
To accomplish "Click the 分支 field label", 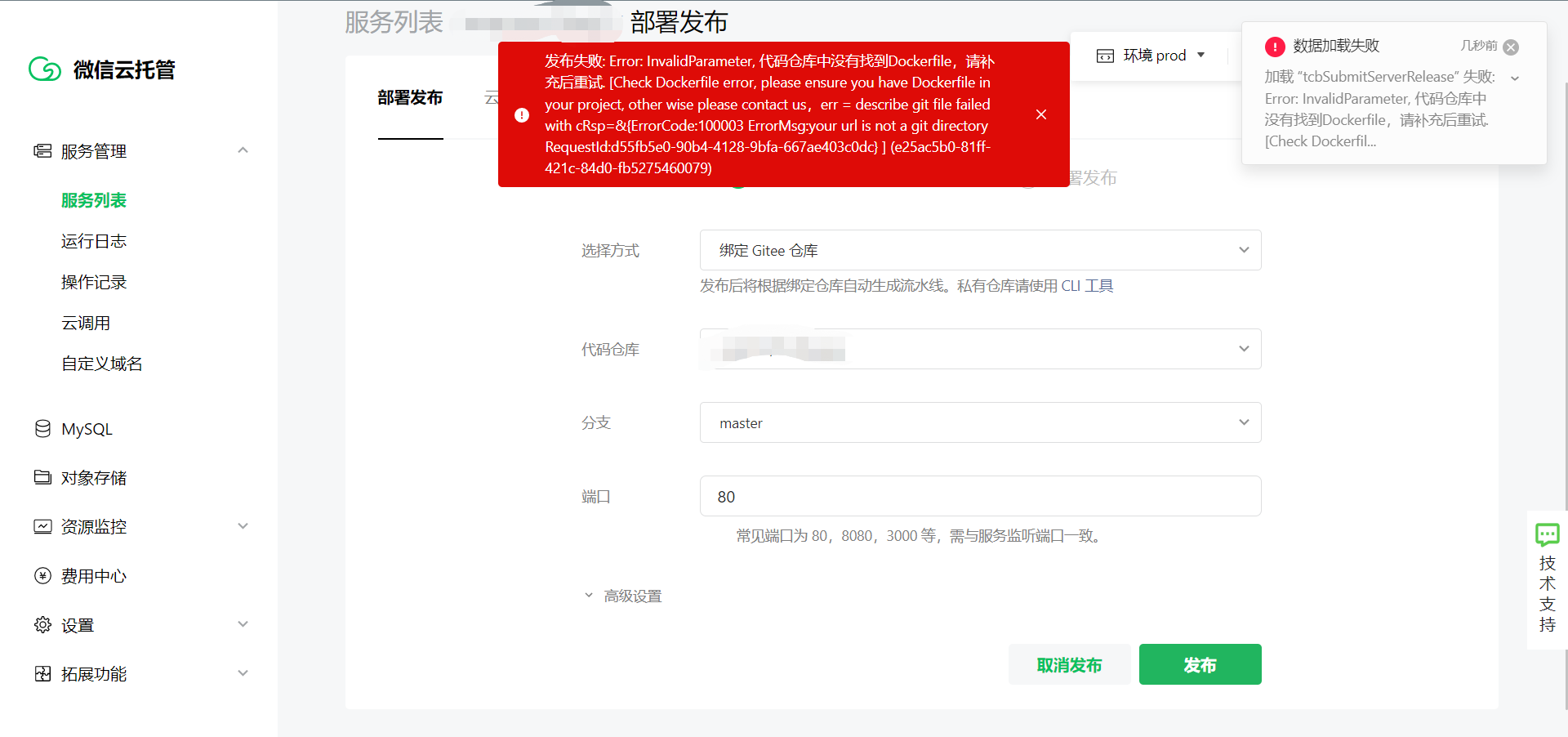I will point(596,423).
